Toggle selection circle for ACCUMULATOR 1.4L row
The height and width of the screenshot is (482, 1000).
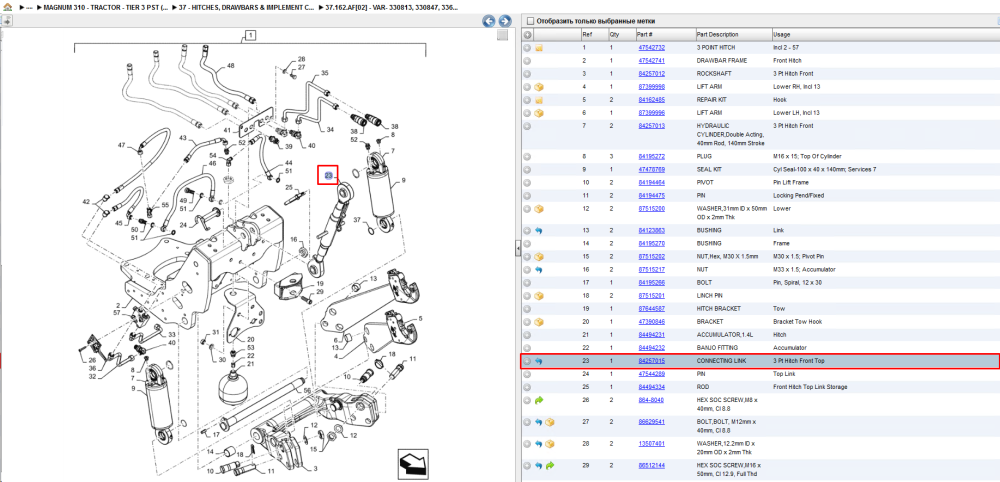[x=527, y=335]
